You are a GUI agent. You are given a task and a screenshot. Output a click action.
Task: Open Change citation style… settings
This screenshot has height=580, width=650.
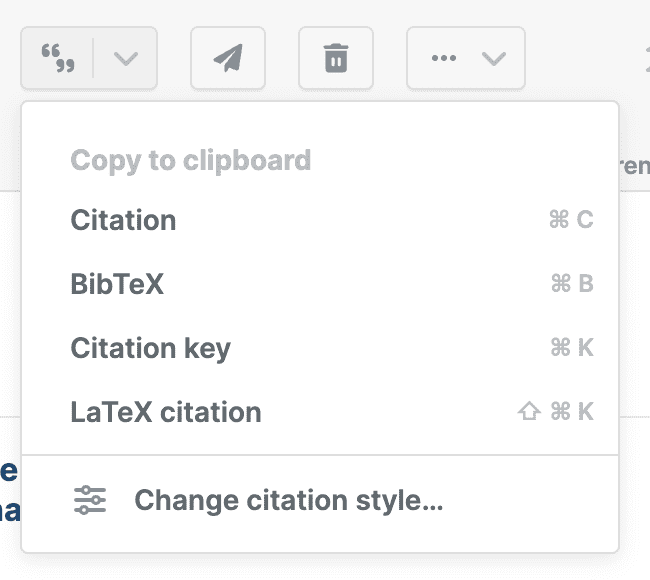[x=288, y=500]
